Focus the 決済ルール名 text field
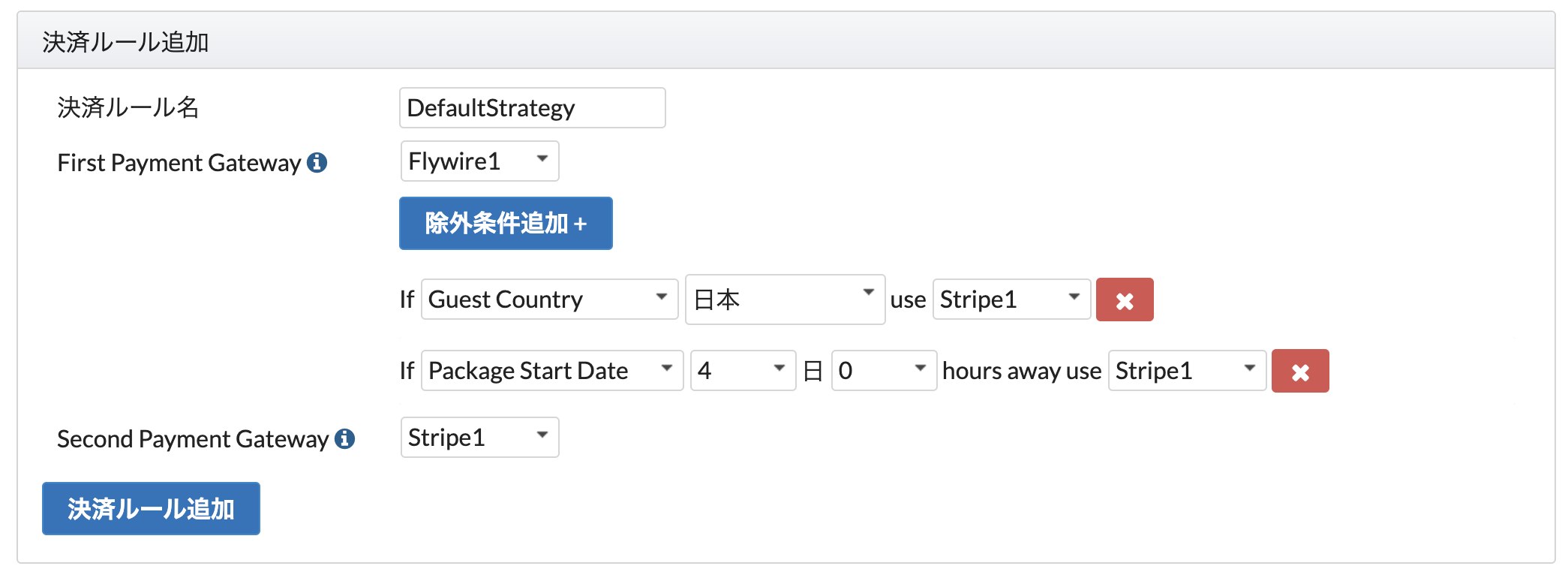 [x=532, y=108]
